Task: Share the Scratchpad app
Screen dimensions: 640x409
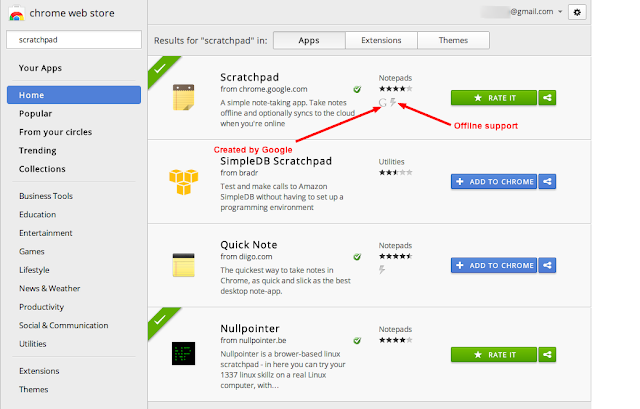Action: pos(547,98)
